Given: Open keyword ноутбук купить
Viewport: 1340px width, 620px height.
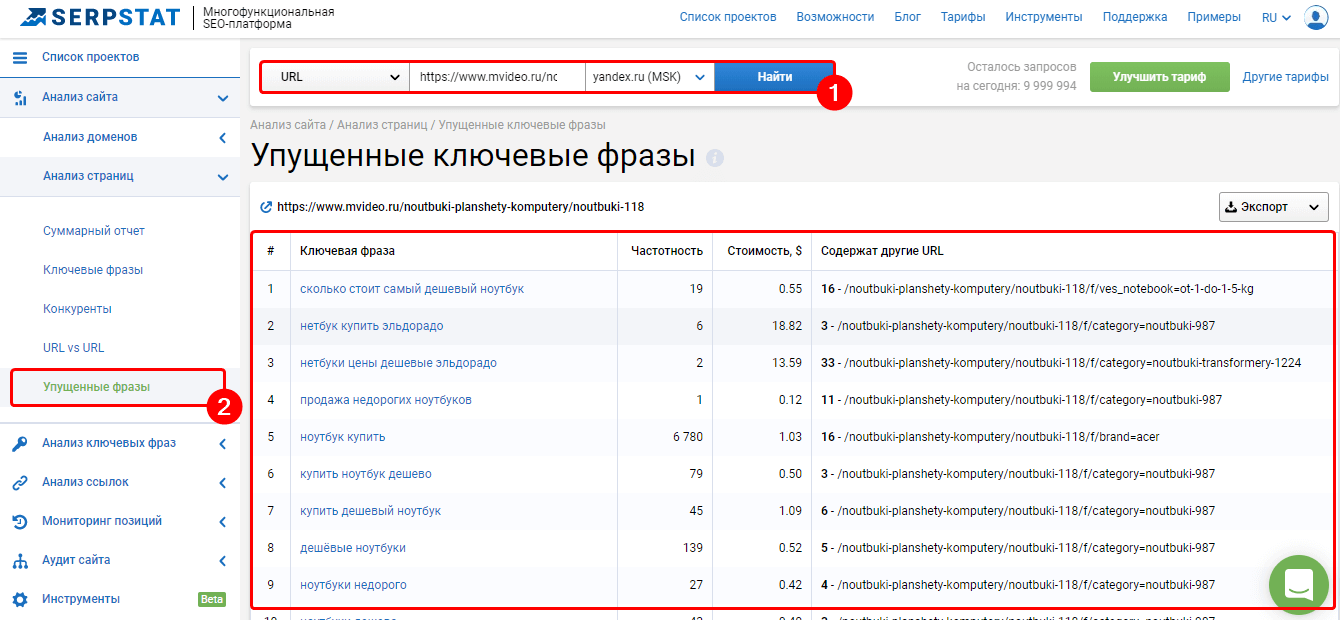Looking at the screenshot, I should point(343,437).
